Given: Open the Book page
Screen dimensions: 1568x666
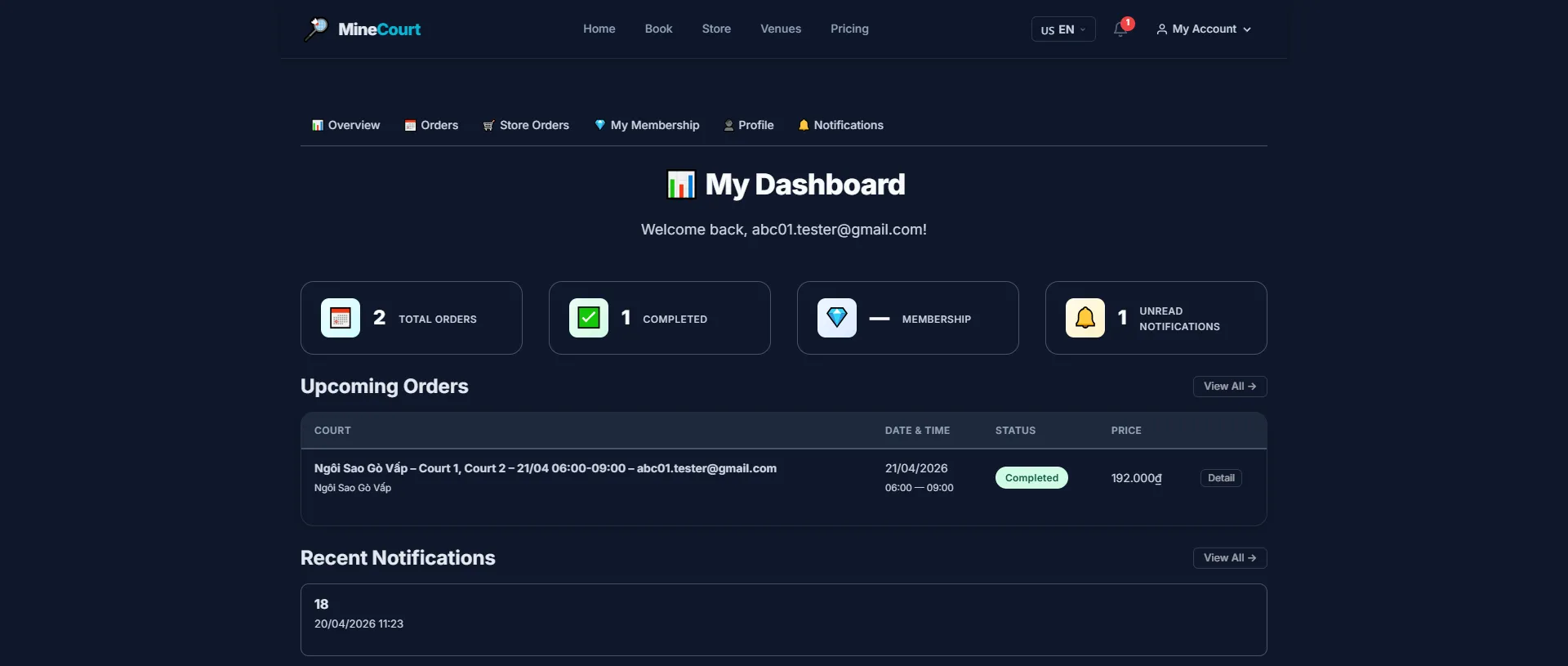Looking at the screenshot, I should 658,29.
